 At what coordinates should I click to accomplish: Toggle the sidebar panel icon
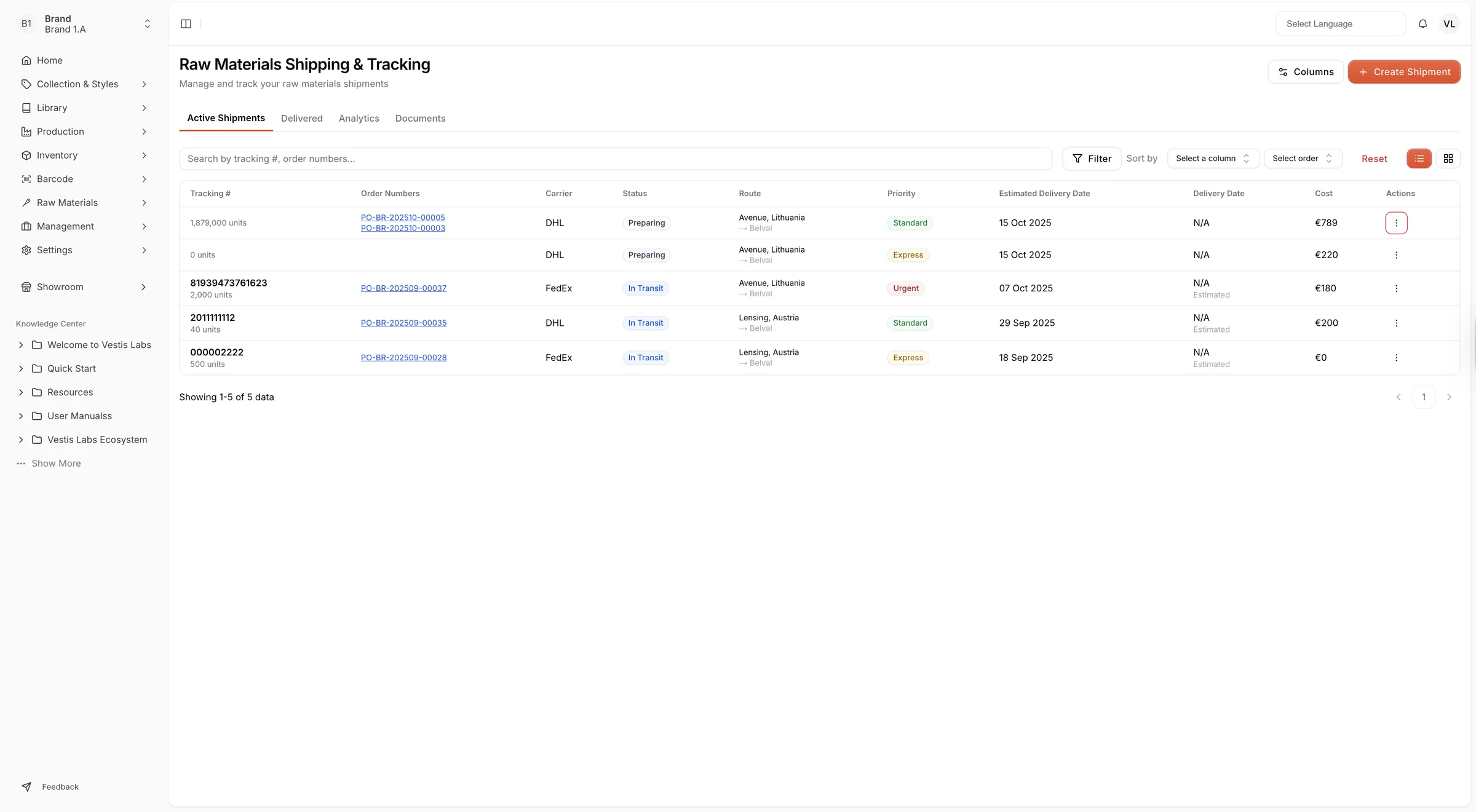point(186,24)
